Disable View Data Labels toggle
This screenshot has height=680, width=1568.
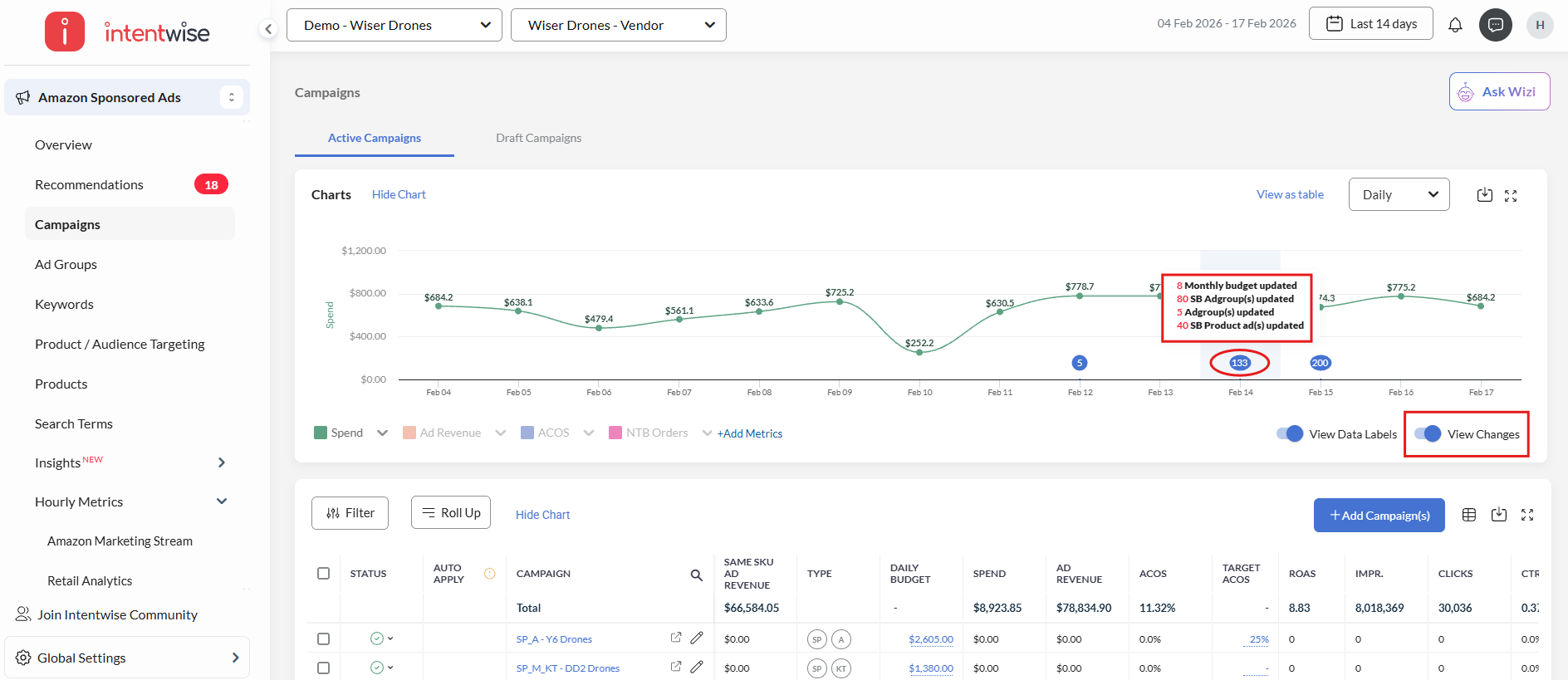click(1290, 433)
